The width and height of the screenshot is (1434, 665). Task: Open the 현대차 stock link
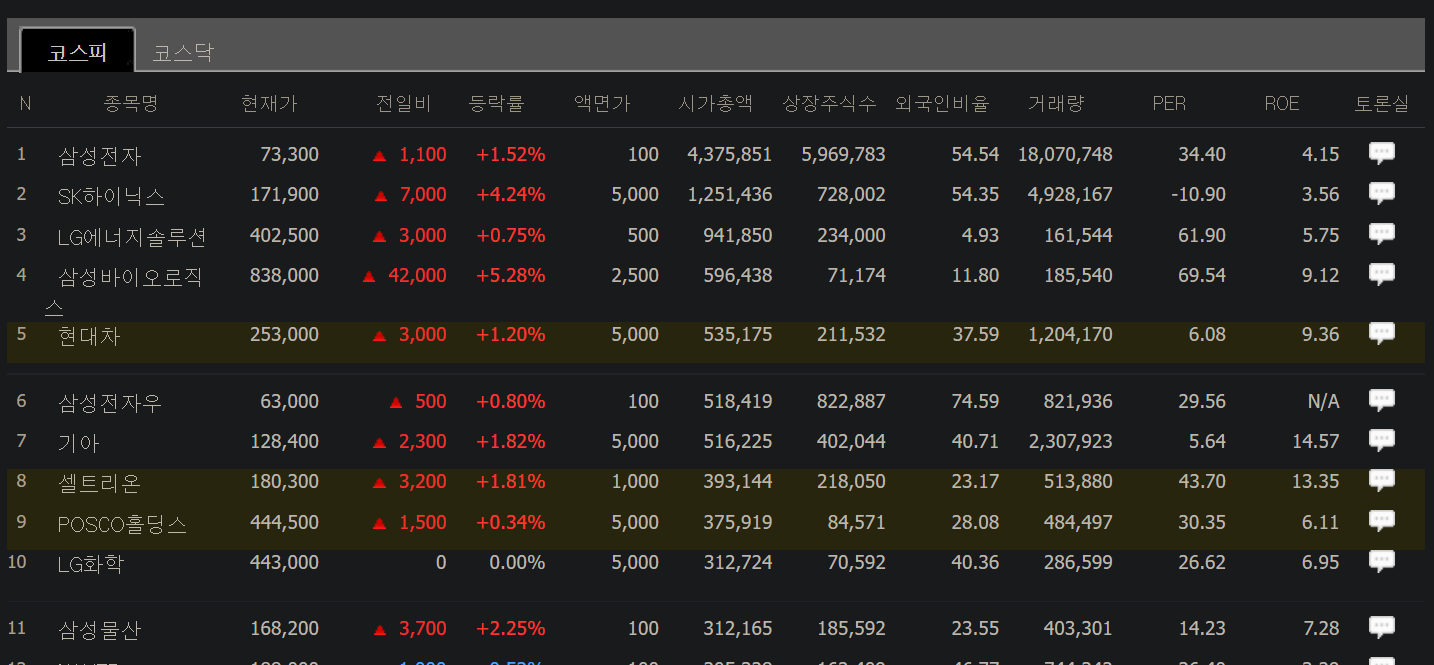[89, 336]
